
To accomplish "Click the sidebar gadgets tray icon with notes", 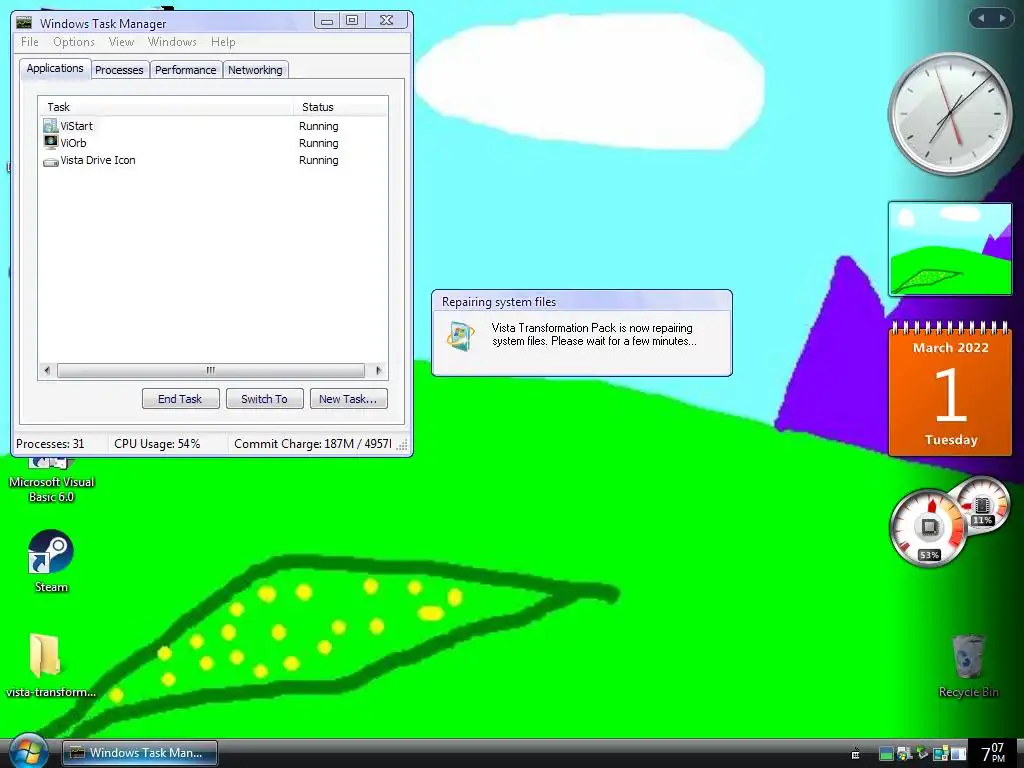I will click(x=941, y=754).
